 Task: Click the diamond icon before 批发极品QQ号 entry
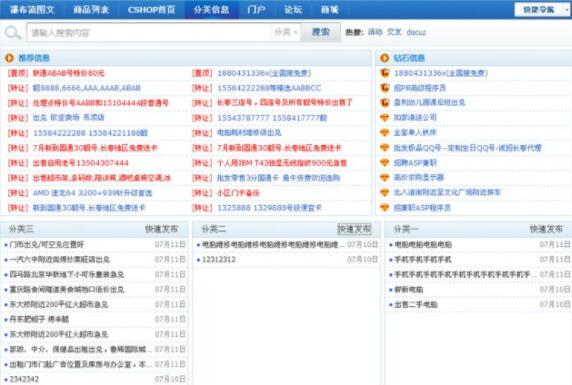pos(384,147)
